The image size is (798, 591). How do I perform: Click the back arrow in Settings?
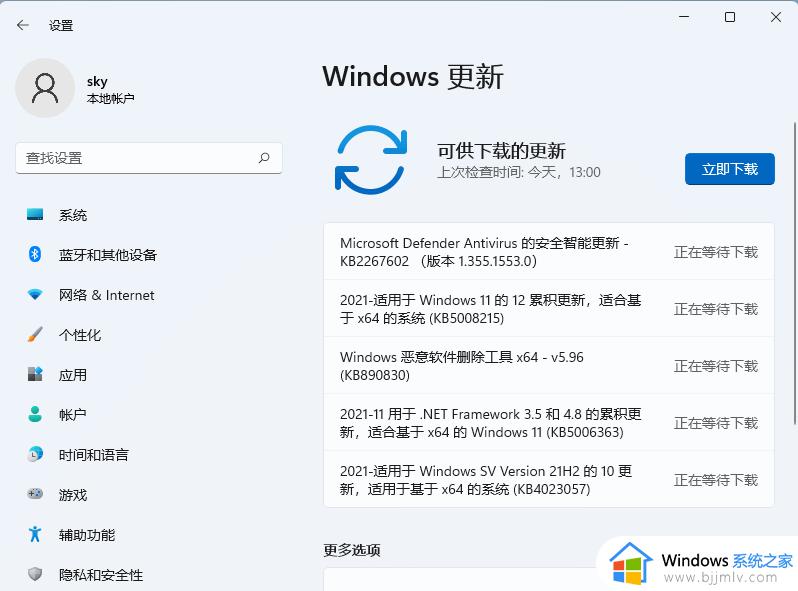(23, 25)
